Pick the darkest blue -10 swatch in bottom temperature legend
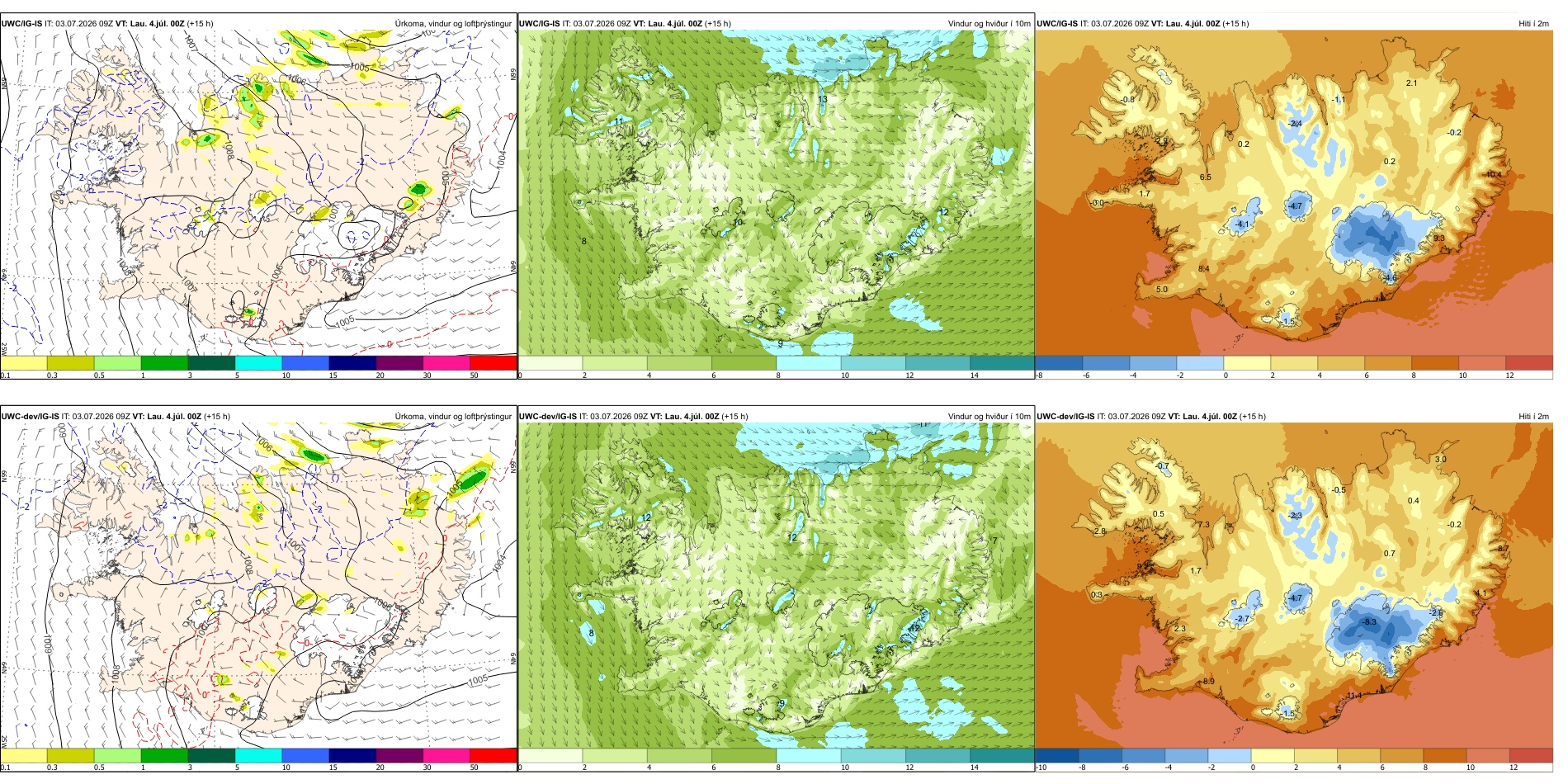The width and height of the screenshot is (1568, 784). click(1057, 755)
